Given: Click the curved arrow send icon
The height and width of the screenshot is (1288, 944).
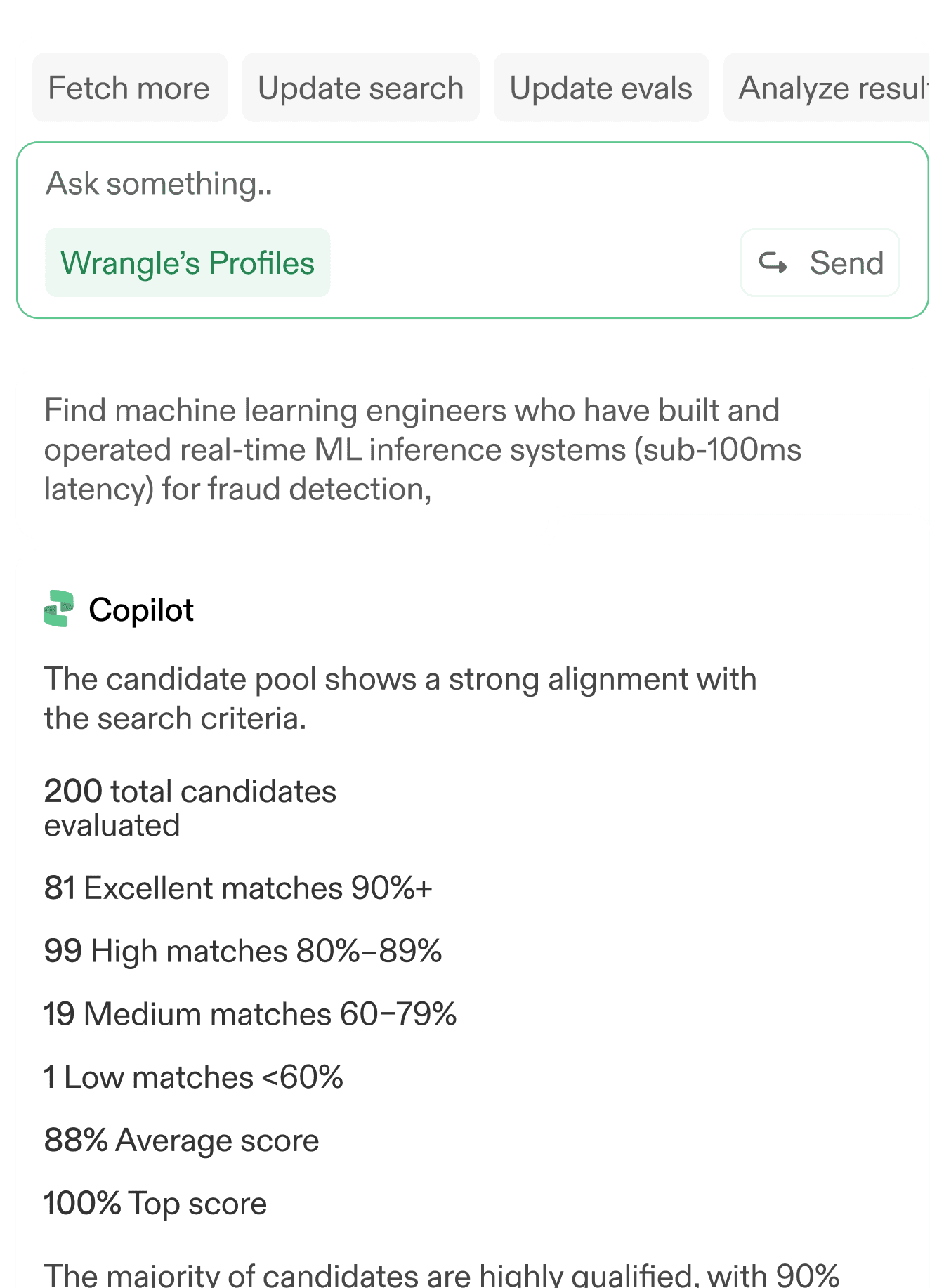Looking at the screenshot, I should click(x=773, y=263).
